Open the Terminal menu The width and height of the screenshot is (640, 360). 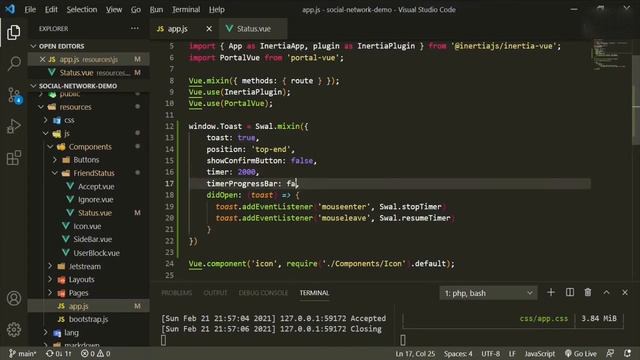pos(186,9)
